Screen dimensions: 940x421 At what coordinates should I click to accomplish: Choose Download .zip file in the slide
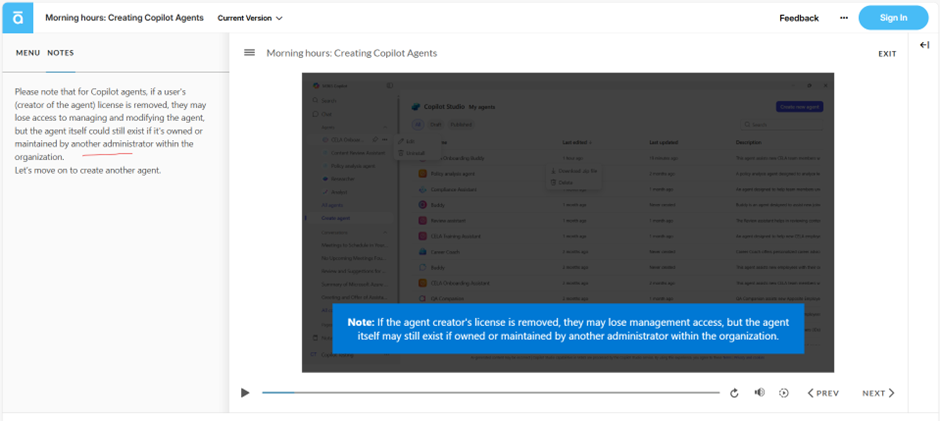tap(574, 171)
